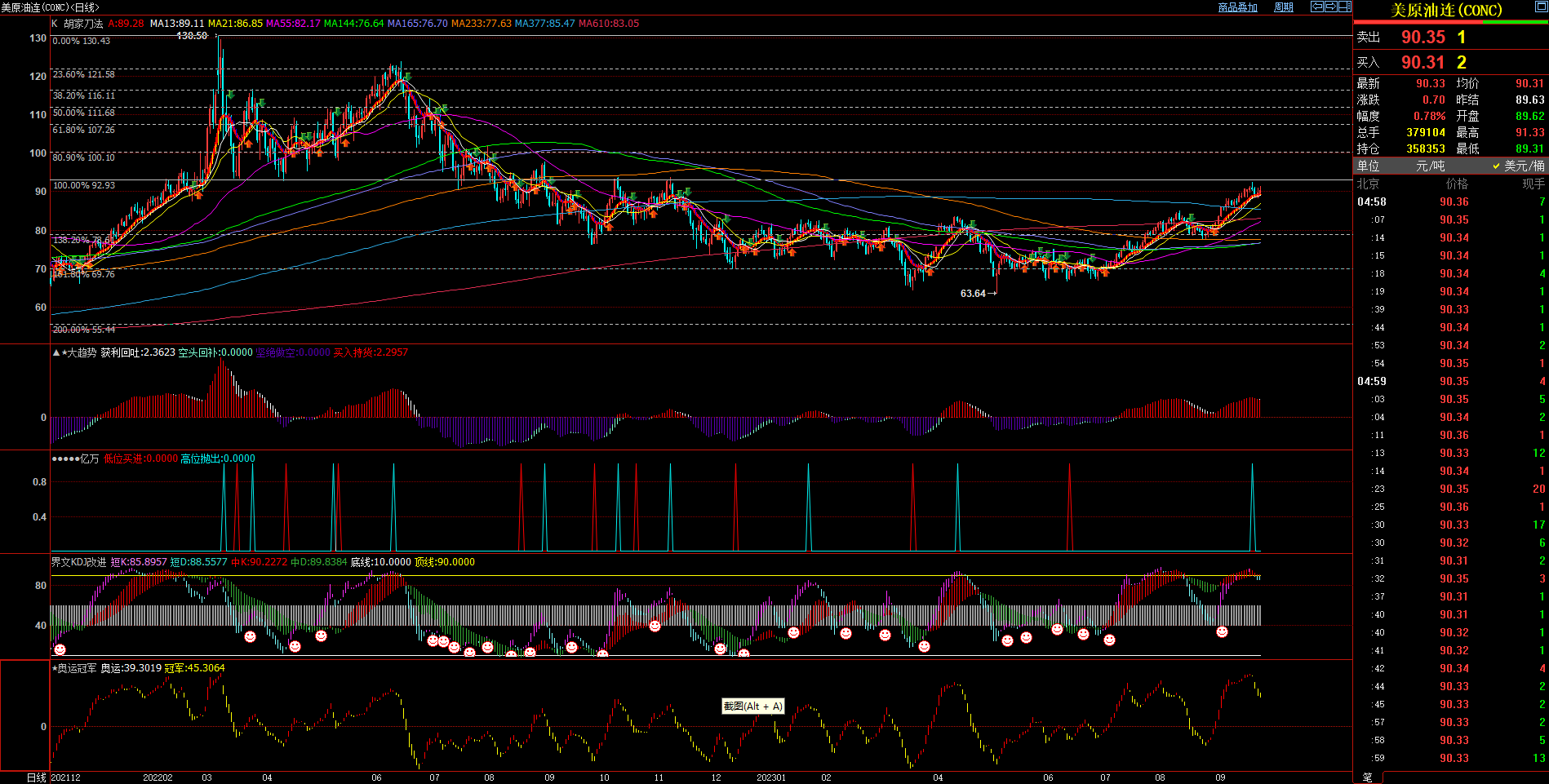Screen dimensions: 1549x784
Task: Click the 130.50 high price label
Action: (192, 36)
